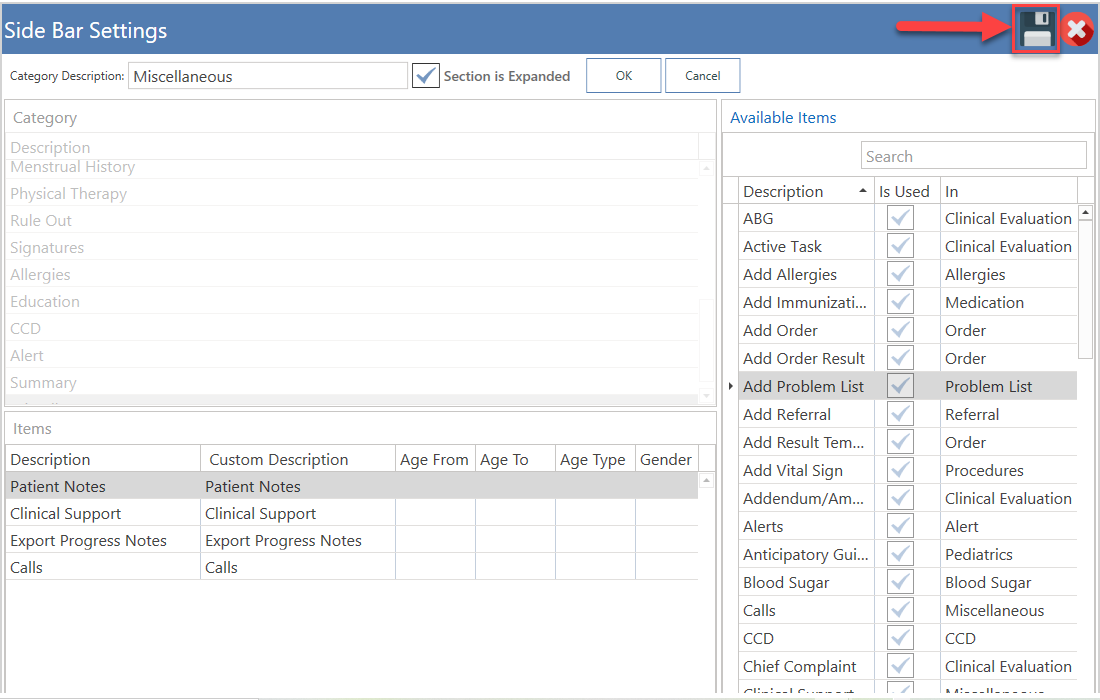The height and width of the screenshot is (700, 1100).
Task: Select Education category
Action: tap(351, 301)
